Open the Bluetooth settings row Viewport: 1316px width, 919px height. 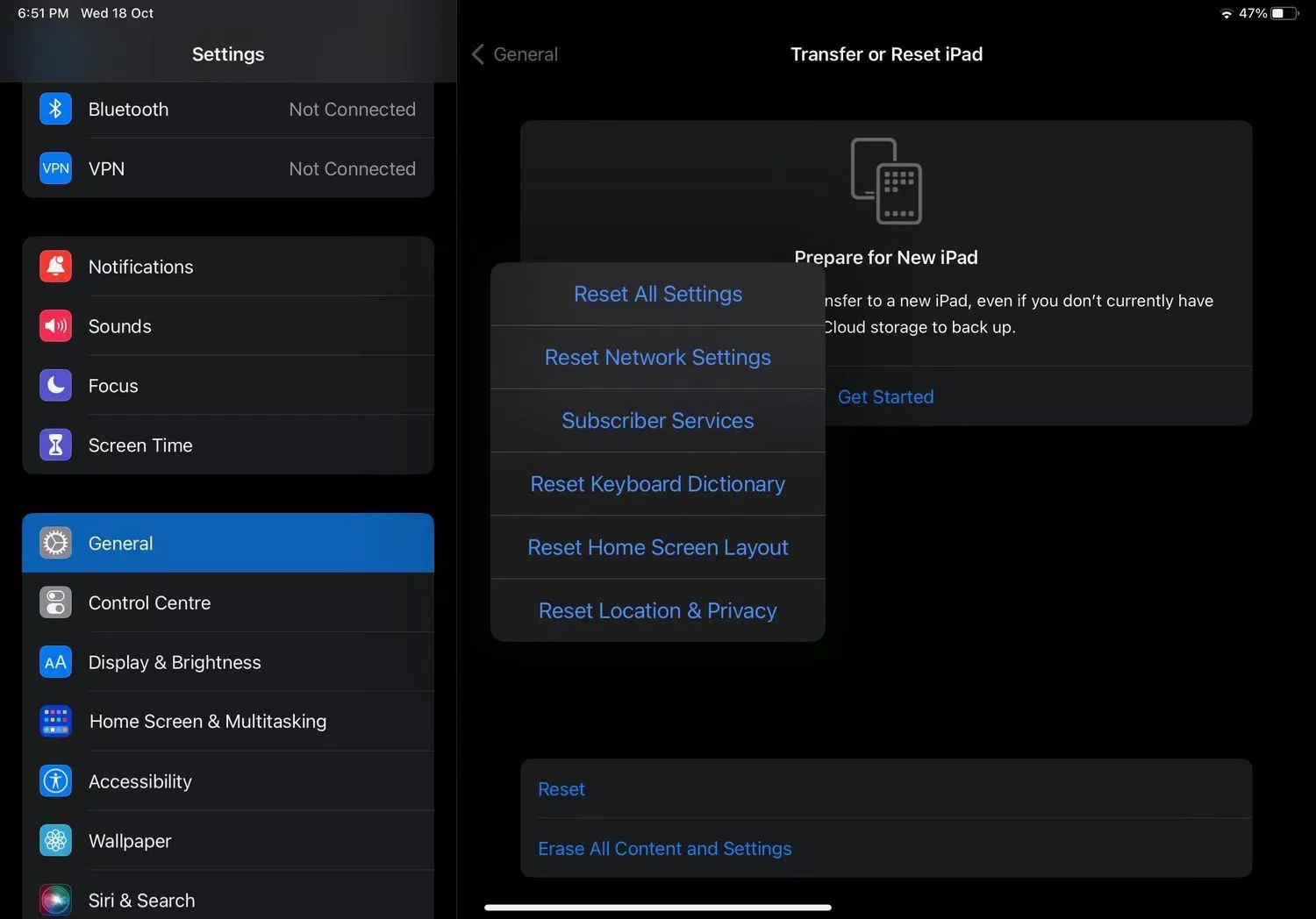point(228,109)
